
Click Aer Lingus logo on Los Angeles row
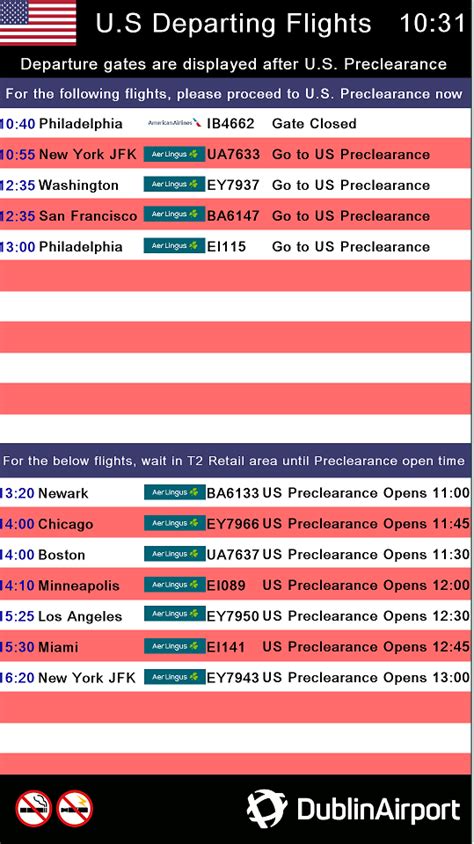pos(174,615)
